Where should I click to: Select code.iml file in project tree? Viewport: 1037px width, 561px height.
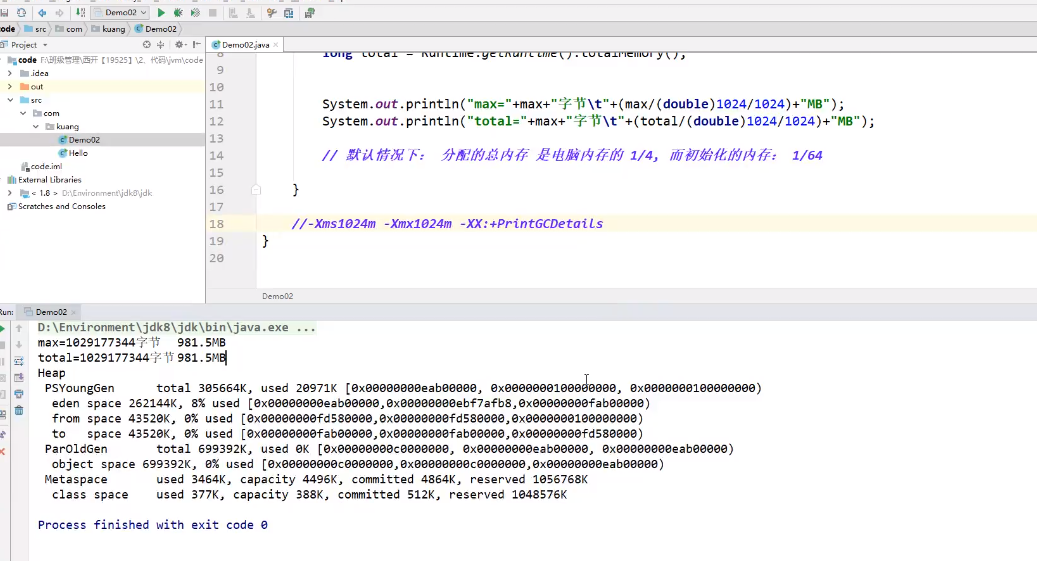coord(41,166)
